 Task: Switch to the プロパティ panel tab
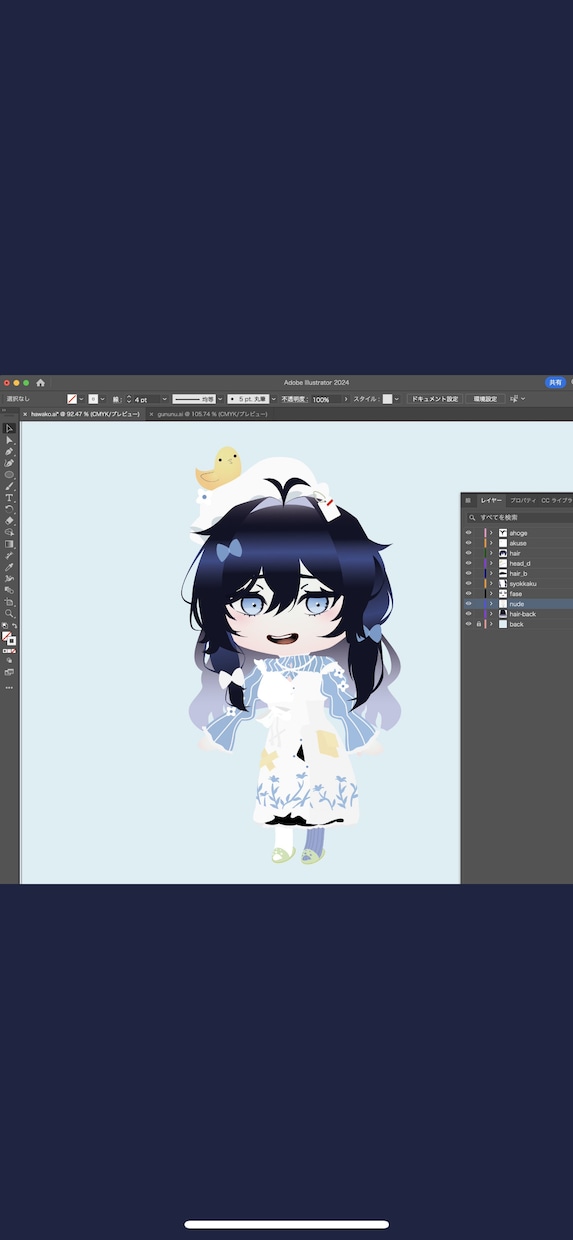click(x=522, y=500)
